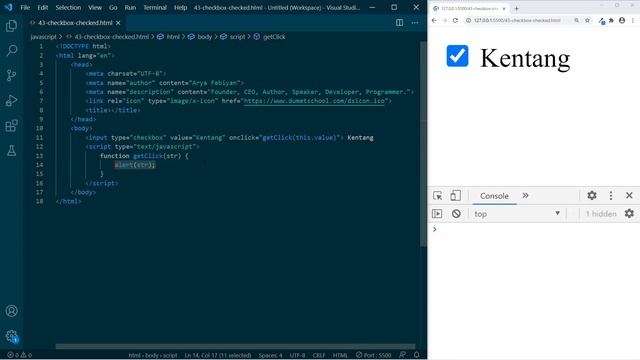This screenshot has height=360, width=640.
Task: Click the Ln 14, Col 17 status item
Action: coord(218,355)
